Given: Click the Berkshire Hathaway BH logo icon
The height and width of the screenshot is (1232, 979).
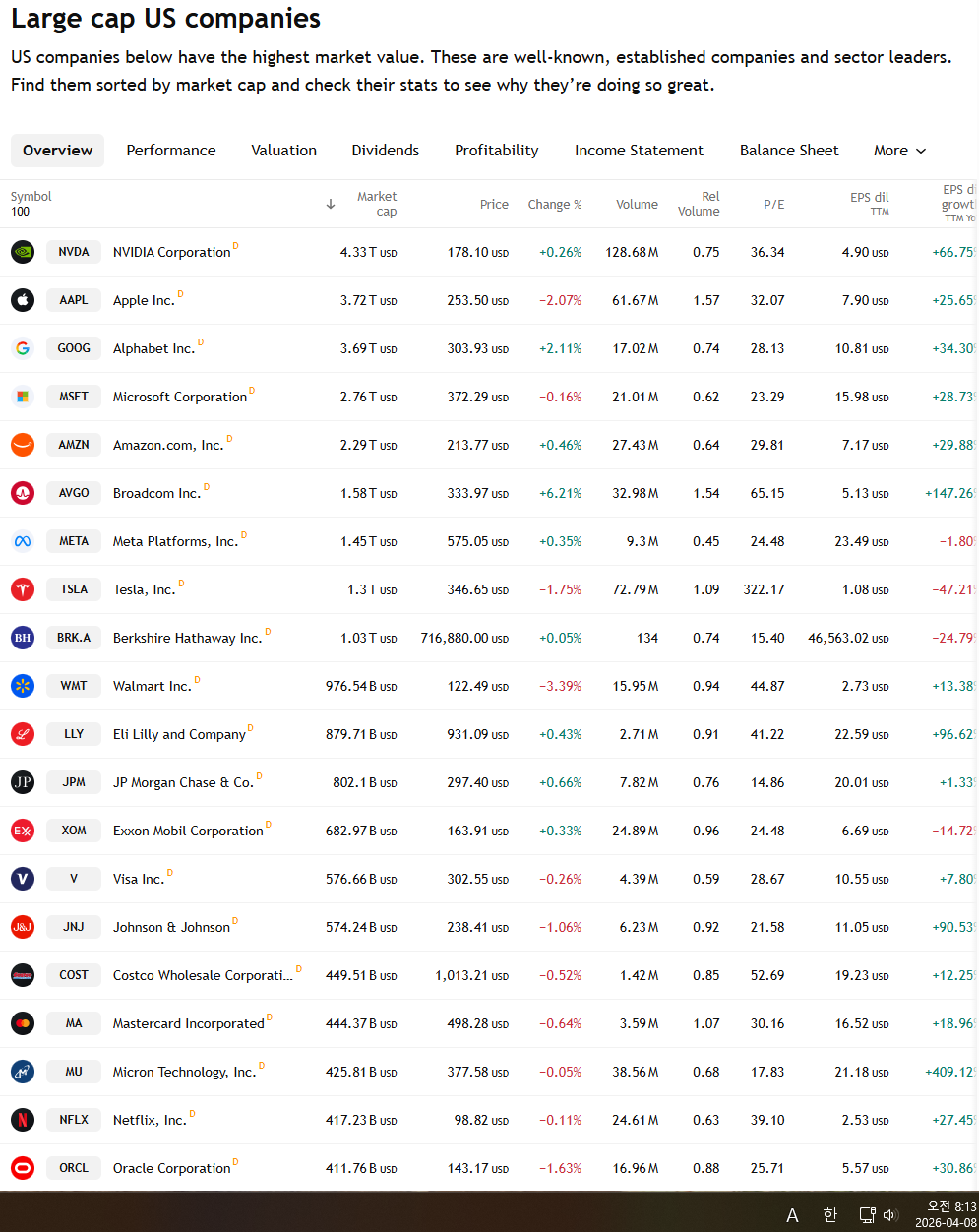Looking at the screenshot, I should (x=23, y=638).
